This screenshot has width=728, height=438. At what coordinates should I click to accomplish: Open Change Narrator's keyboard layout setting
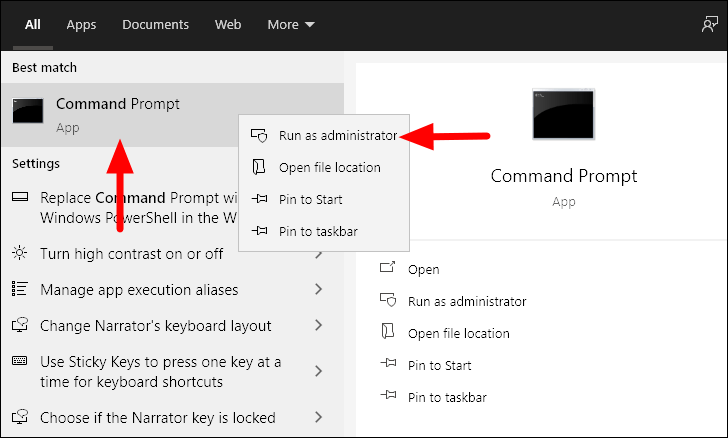pyautogui.click(x=156, y=325)
